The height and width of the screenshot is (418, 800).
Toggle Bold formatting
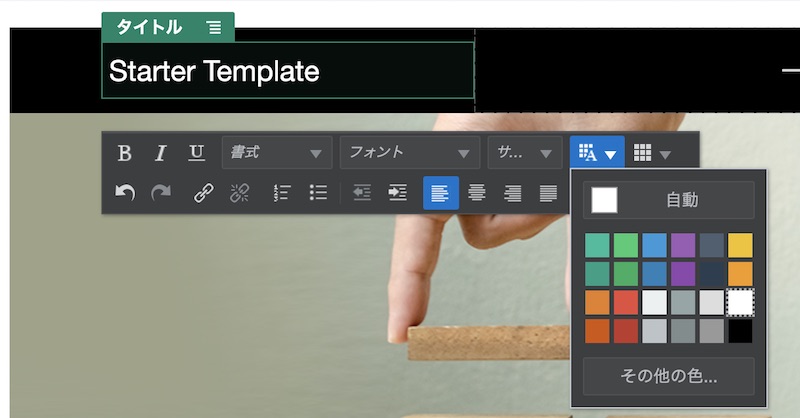pyautogui.click(x=125, y=153)
